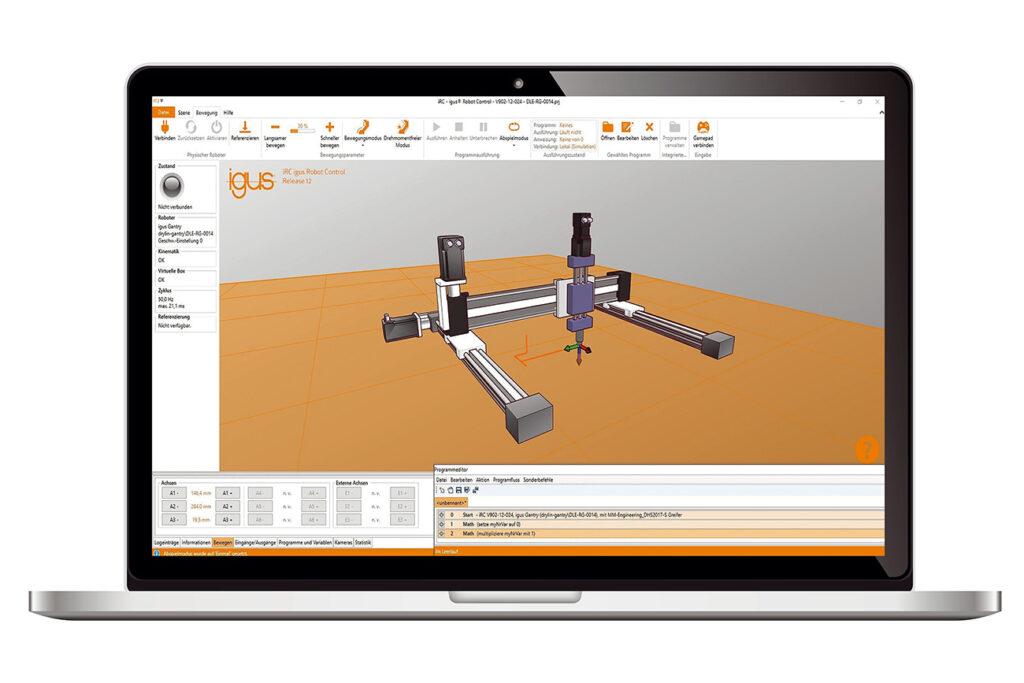Viewport: 1024px width, 683px height.
Task: Select the <unbenannt>* program tab
Action: coord(451,503)
